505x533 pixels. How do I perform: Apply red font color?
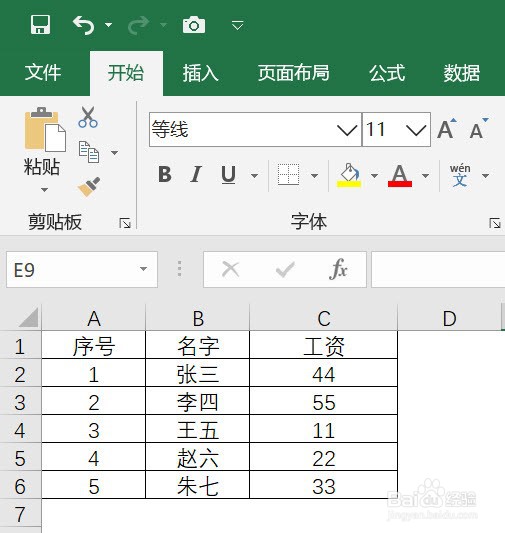(400, 175)
